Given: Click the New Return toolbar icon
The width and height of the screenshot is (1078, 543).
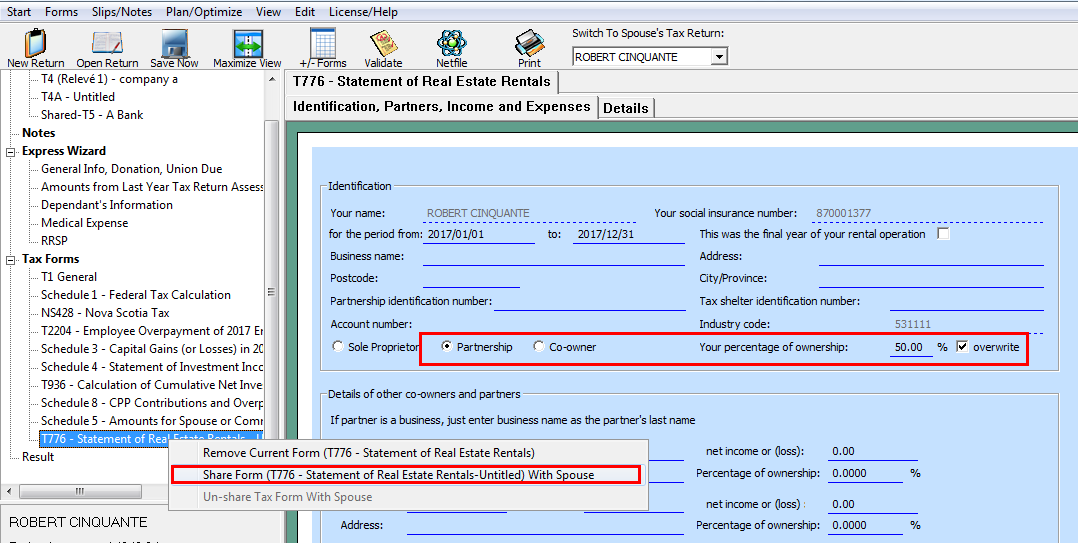Looking at the screenshot, I should point(36,43).
